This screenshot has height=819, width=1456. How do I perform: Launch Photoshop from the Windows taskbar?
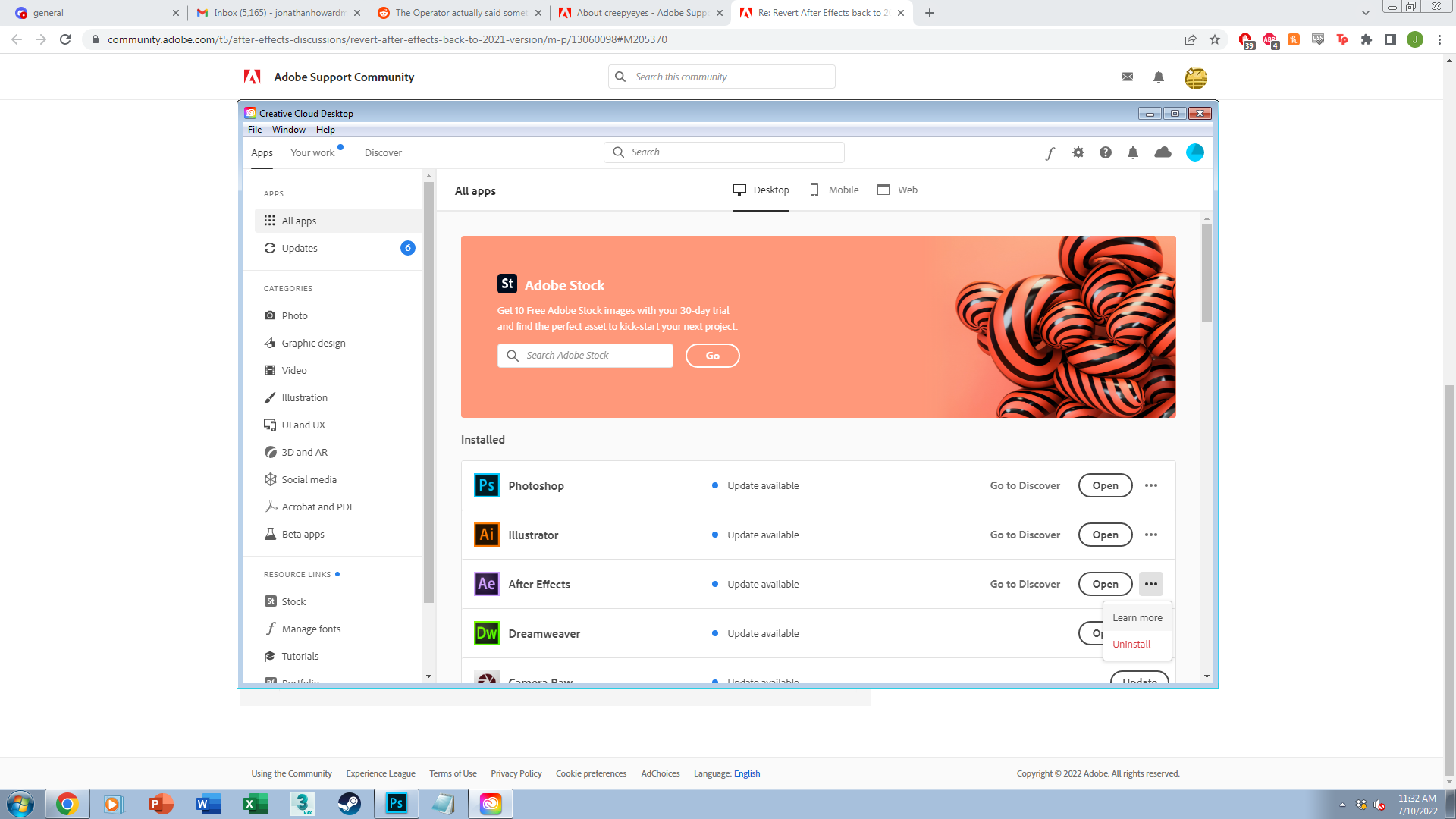point(396,803)
